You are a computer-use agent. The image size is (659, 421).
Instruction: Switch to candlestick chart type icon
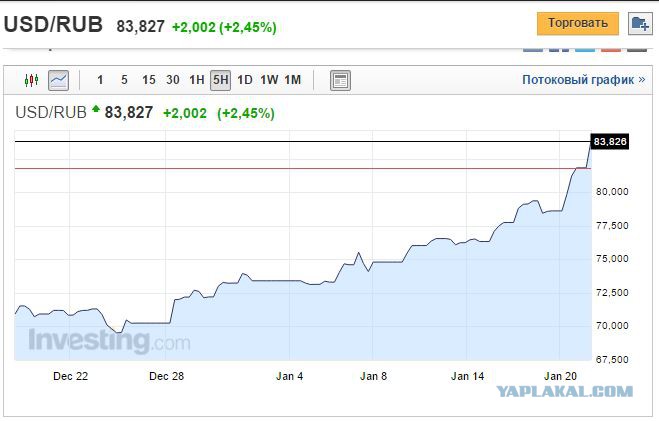click(32, 80)
